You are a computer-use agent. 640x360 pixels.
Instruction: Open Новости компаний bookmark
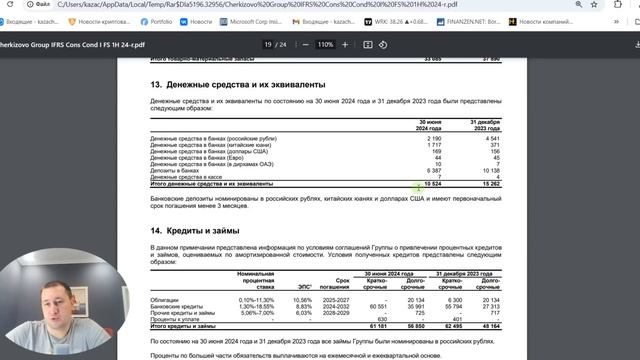541,22
